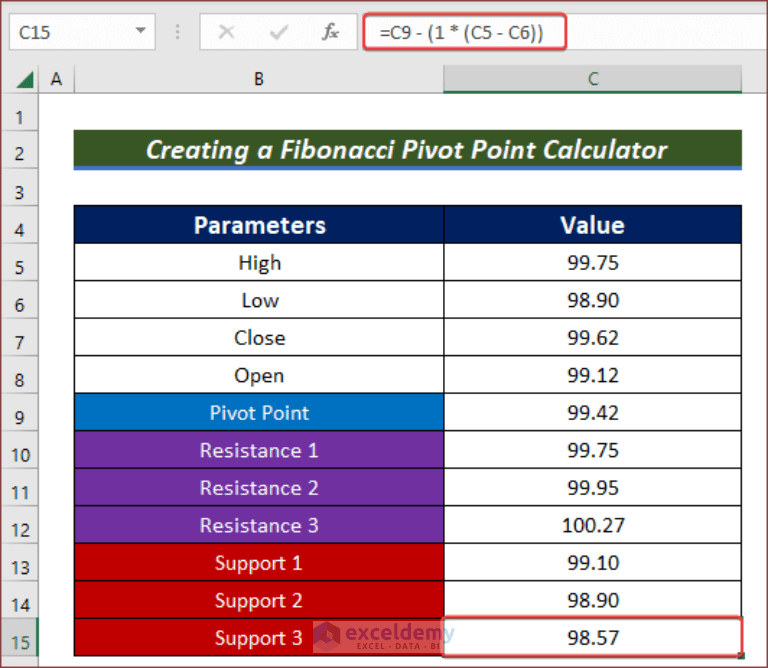Screen dimensions: 768x668
Task: Click Close value 99.62
Action: (x=593, y=337)
